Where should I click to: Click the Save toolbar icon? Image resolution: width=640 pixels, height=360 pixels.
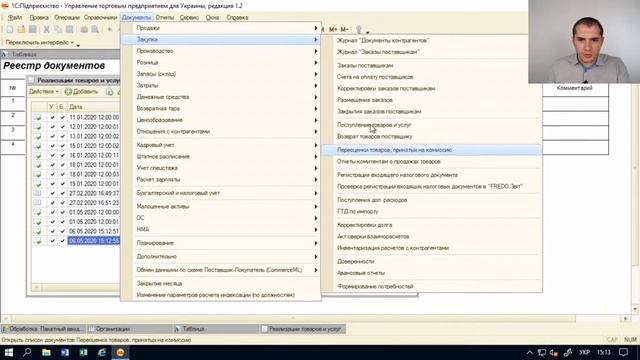click(x=33, y=29)
